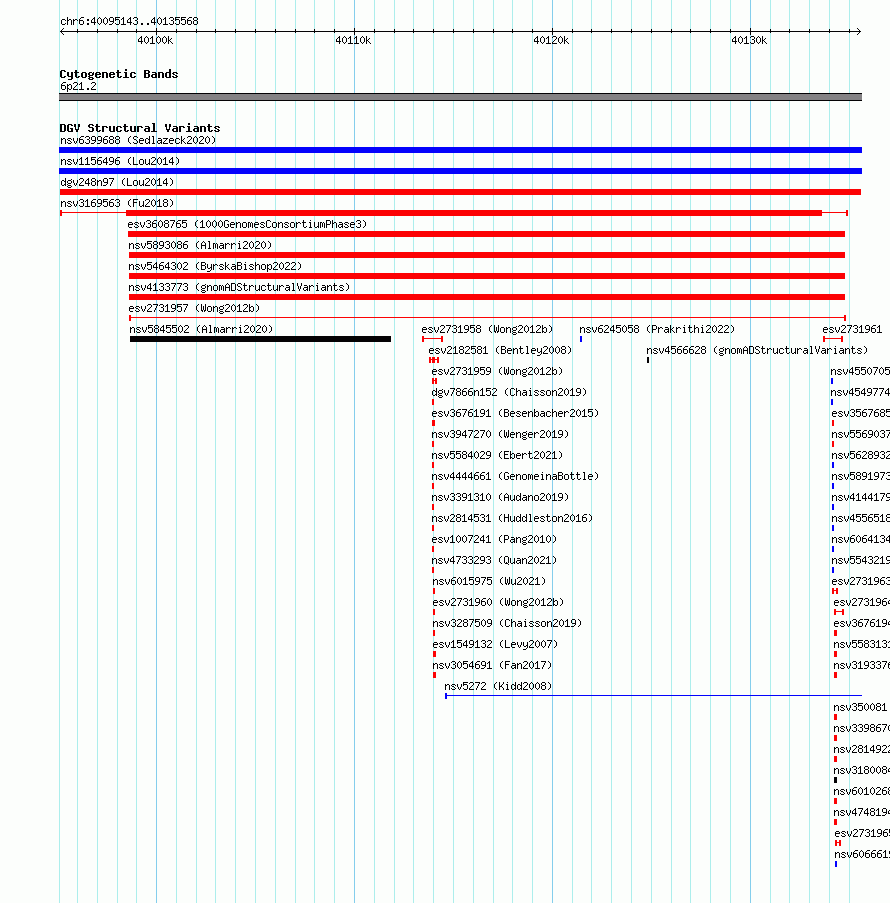Click the 40120k ruler label
This screenshot has height=903, width=890.
tap(551, 40)
